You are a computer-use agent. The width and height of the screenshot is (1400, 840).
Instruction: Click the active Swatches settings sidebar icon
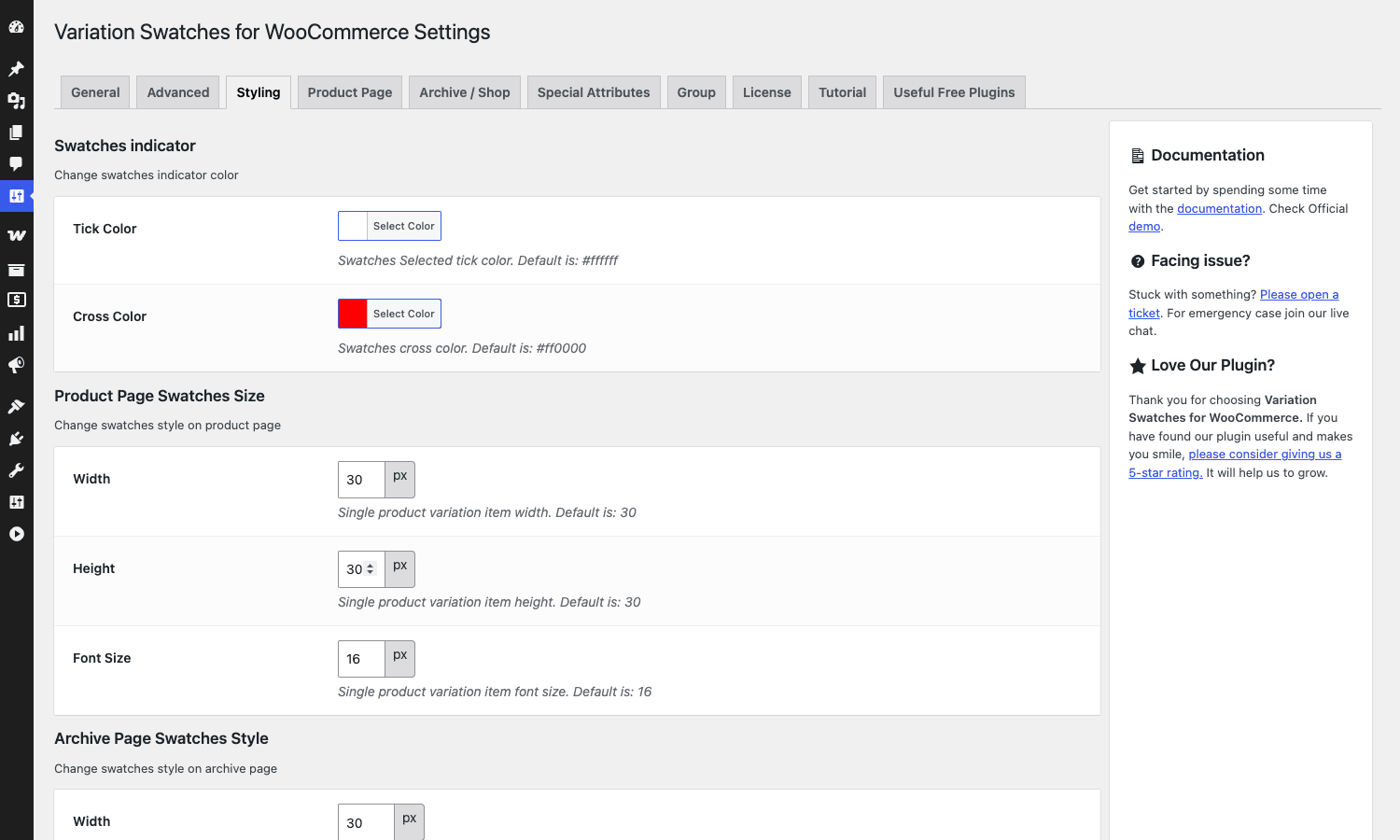(x=16, y=196)
